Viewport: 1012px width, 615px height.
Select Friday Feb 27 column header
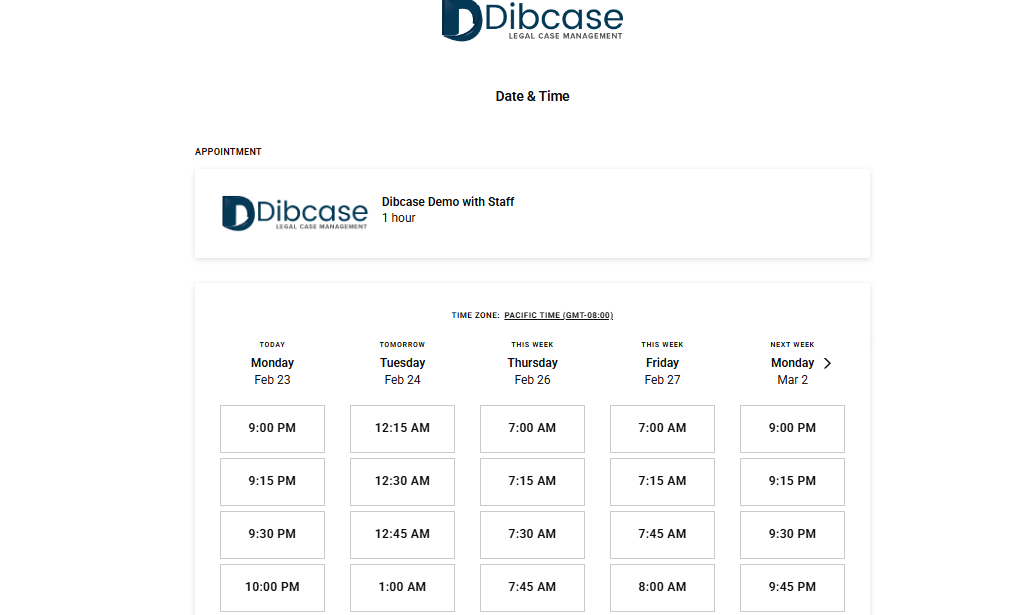coord(662,363)
